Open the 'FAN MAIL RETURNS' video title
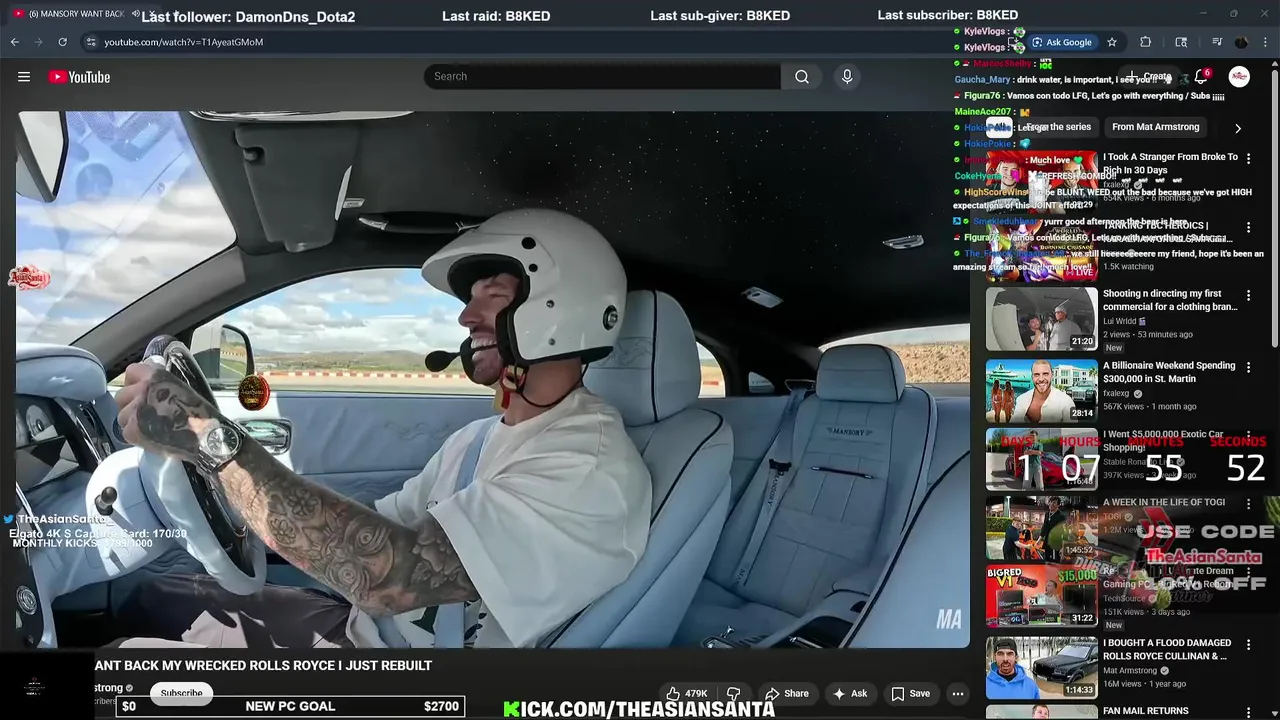The height and width of the screenshot is (720, 1280). point(1146,711)
